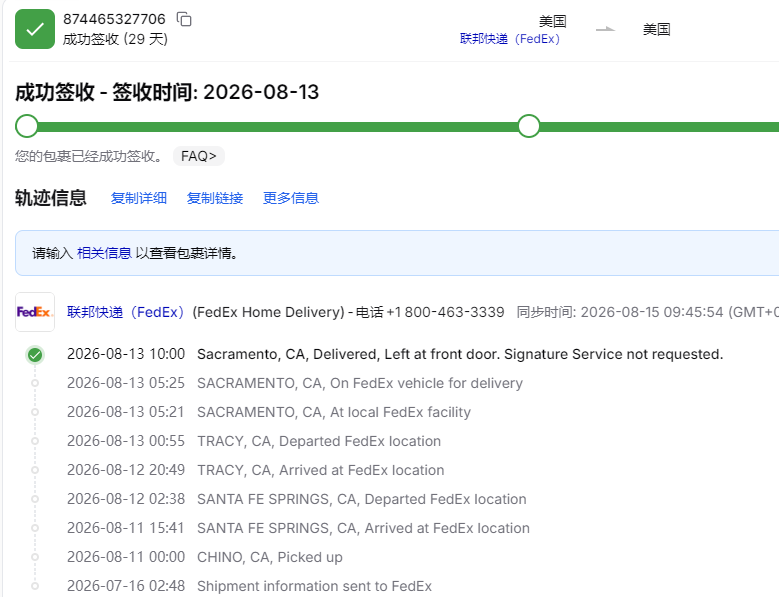The image size is (779, 597).
Task: Click heading 成功签收 - 签收时间: 2026-08-13
Action: click(167, 92)
